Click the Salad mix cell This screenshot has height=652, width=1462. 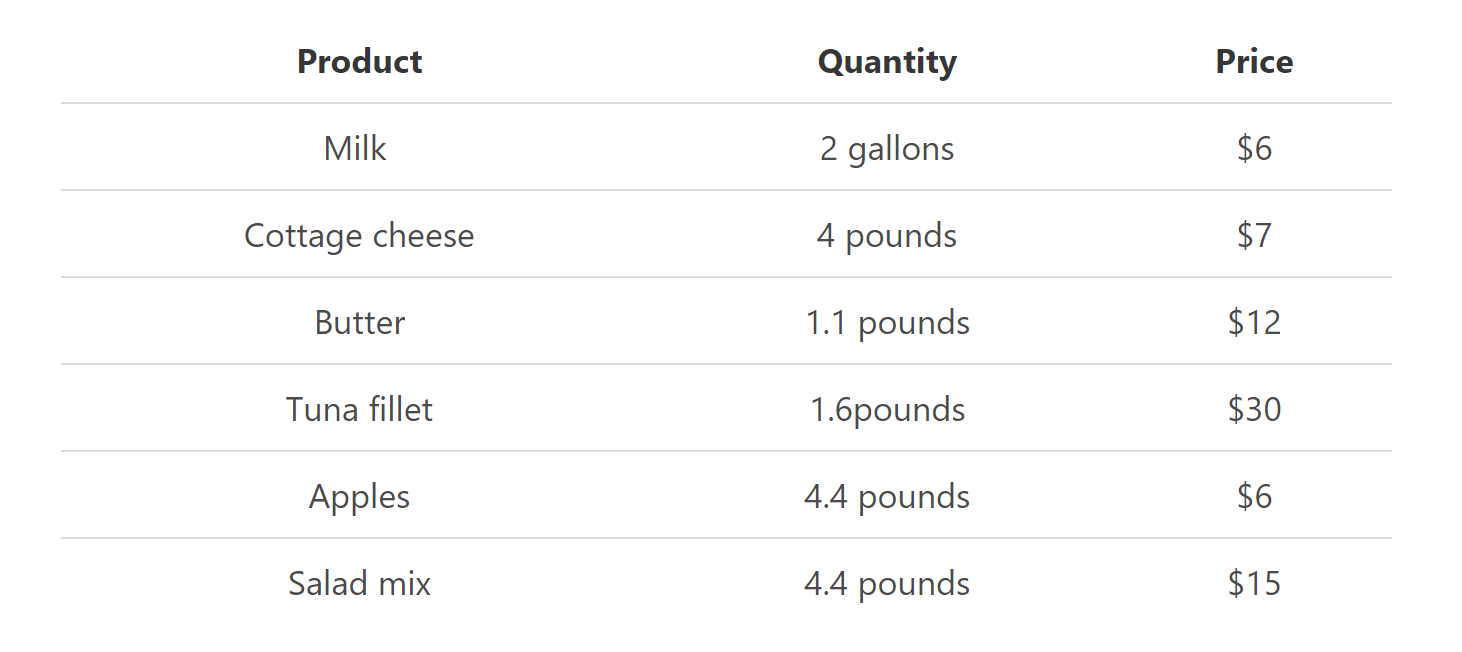(x=359, y=584)
